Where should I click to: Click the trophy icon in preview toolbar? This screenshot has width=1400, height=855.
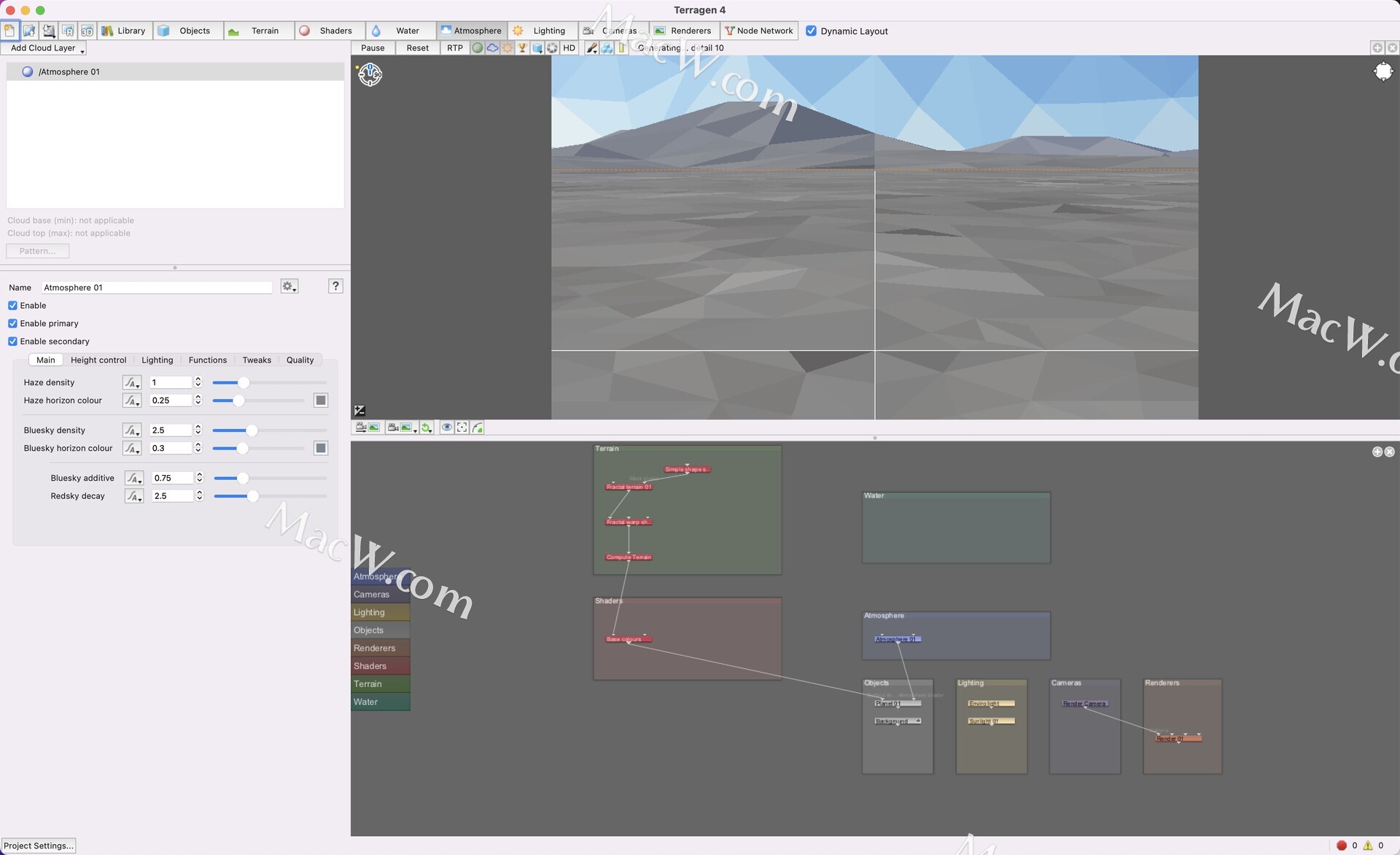click(x=522, y=48)
